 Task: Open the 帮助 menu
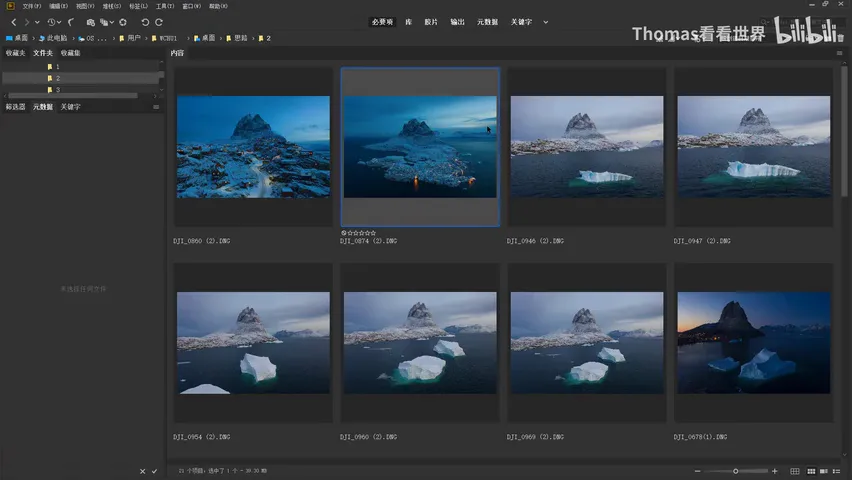218,6
